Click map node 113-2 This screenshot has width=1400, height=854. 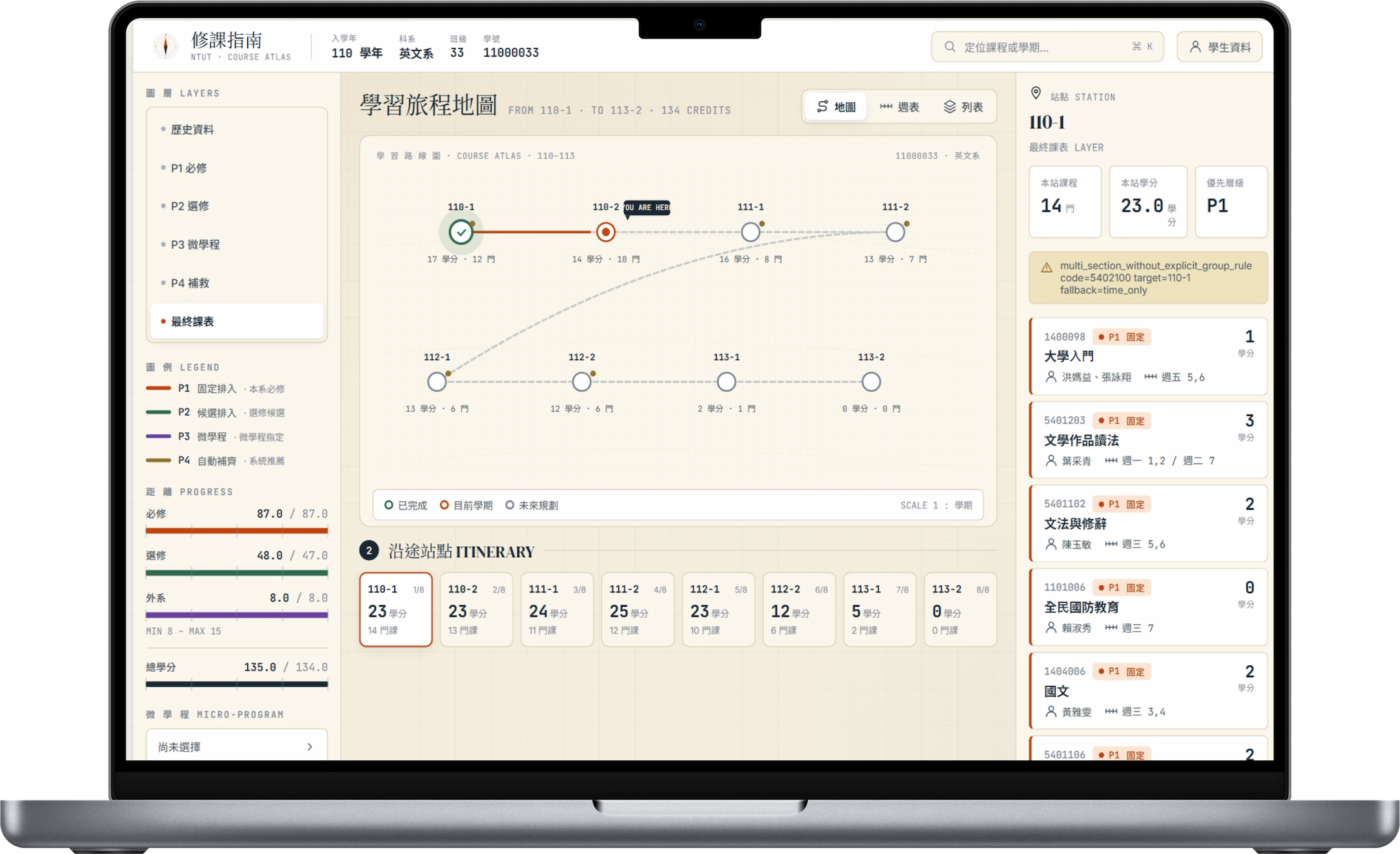point(872,381)
